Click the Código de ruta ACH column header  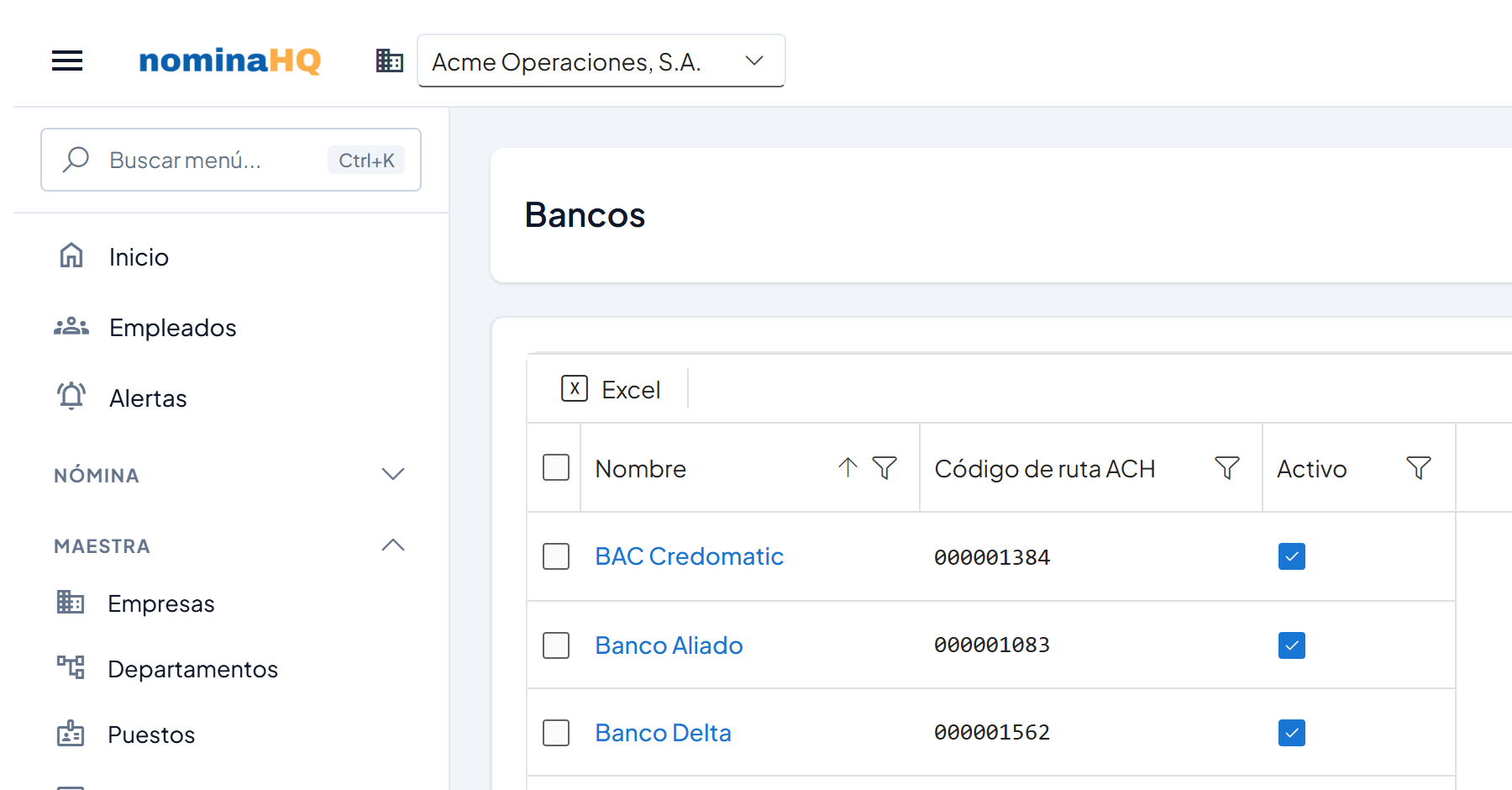click(x=1045, y=469)
